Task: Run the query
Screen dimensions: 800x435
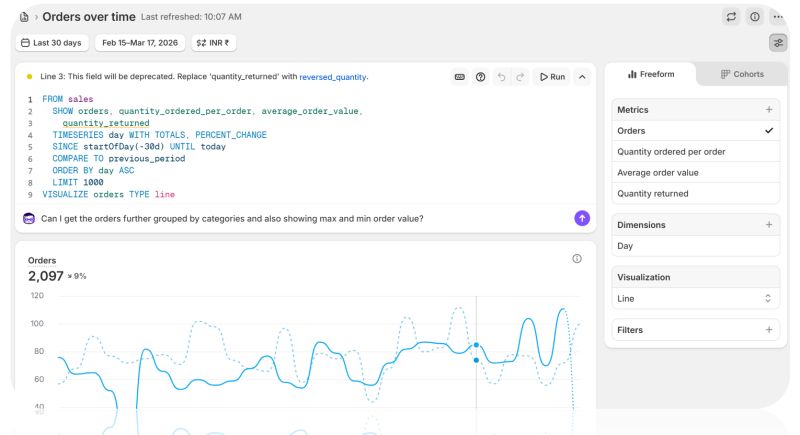Action: click(551, 77)
